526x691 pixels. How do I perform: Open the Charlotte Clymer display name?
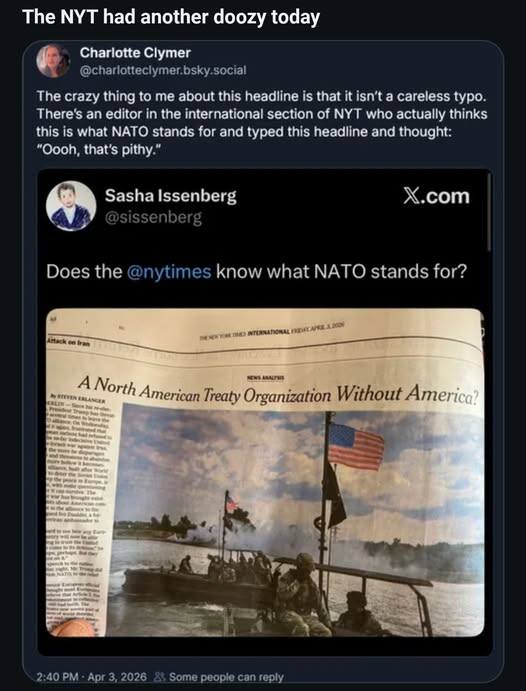coord(135,53)
